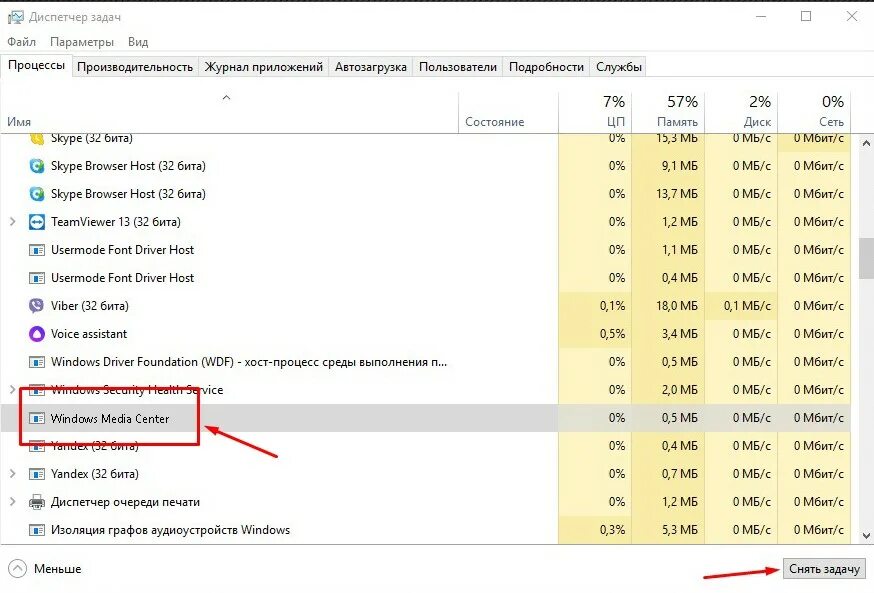
Task: Click the scrollbar down arrow
Action: click(x=866, y=536)
